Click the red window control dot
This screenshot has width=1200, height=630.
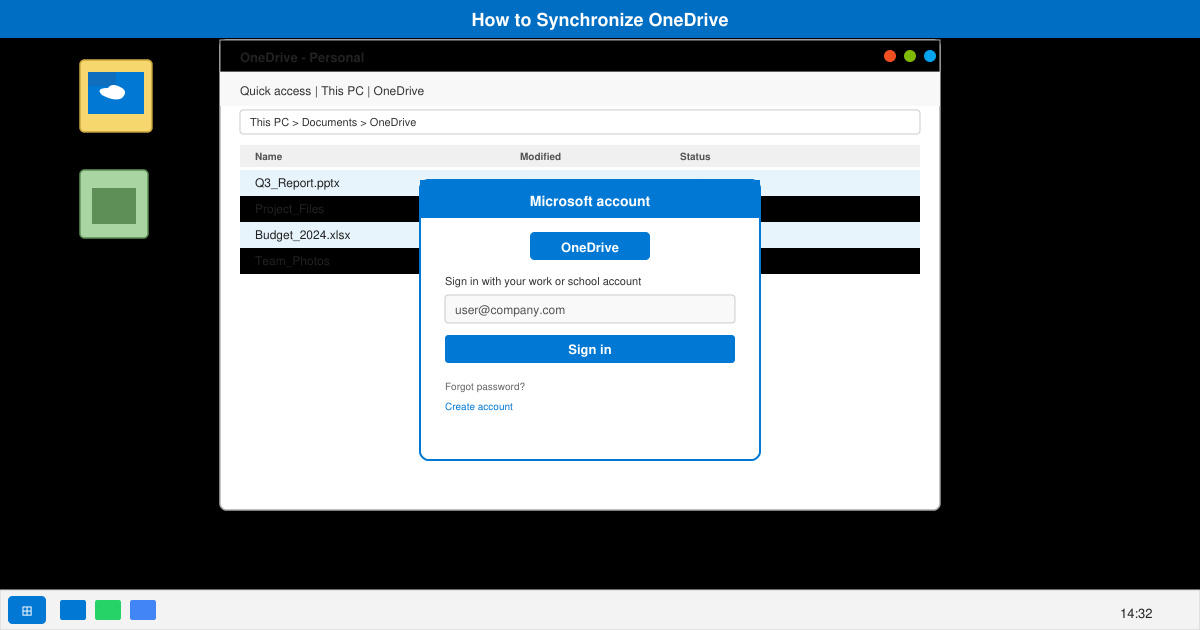click(x=890, y=56)
